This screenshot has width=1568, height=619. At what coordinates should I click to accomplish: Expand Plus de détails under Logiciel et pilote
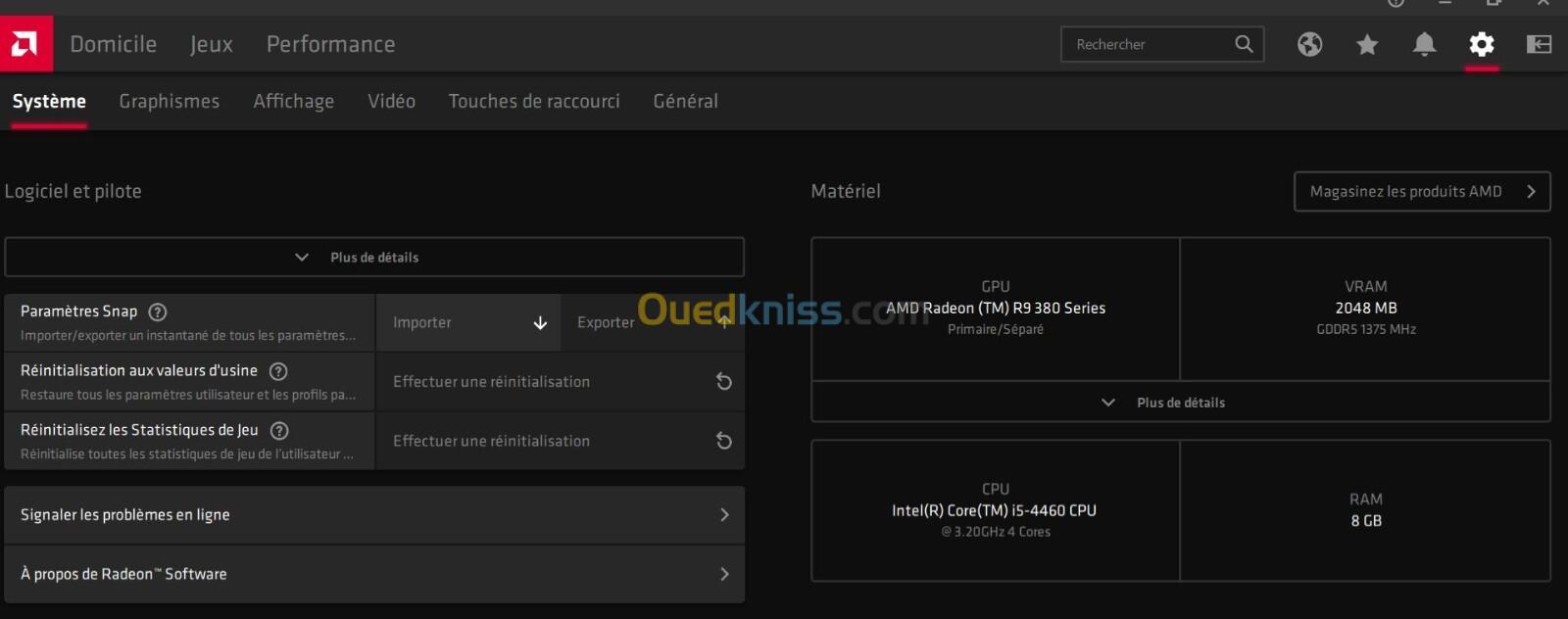pyautogui.click(x=373, y=258)
